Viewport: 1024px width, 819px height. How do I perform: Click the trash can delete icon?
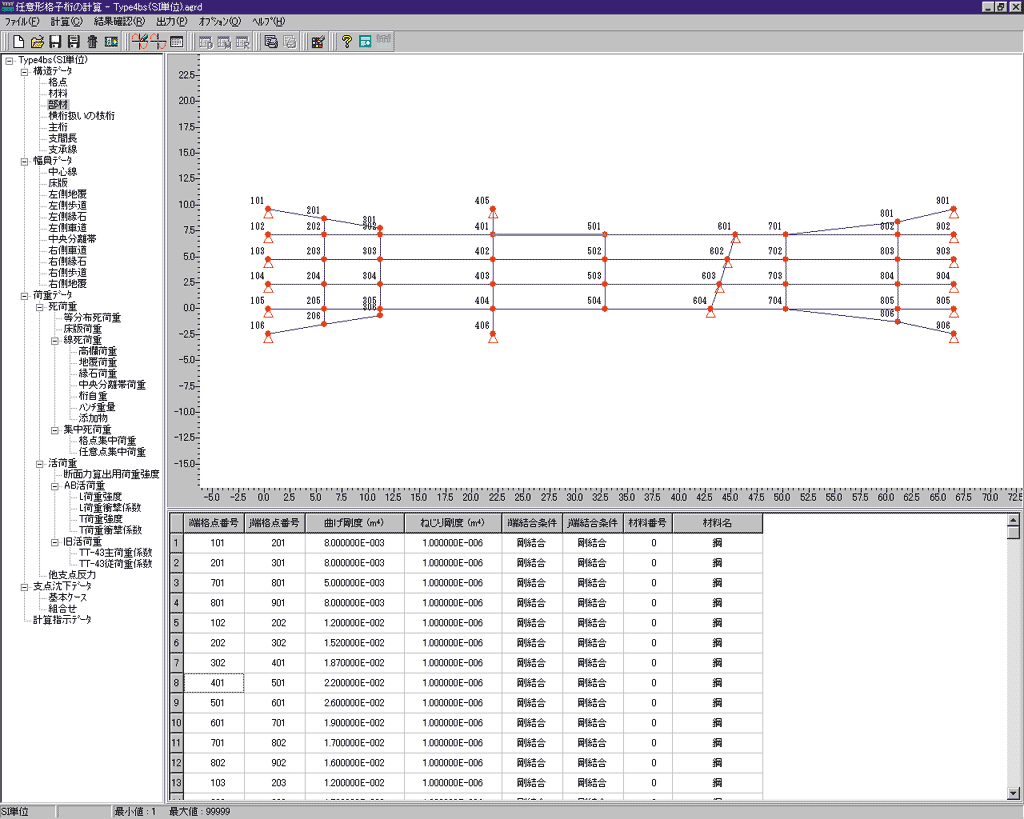coord(92,42)
